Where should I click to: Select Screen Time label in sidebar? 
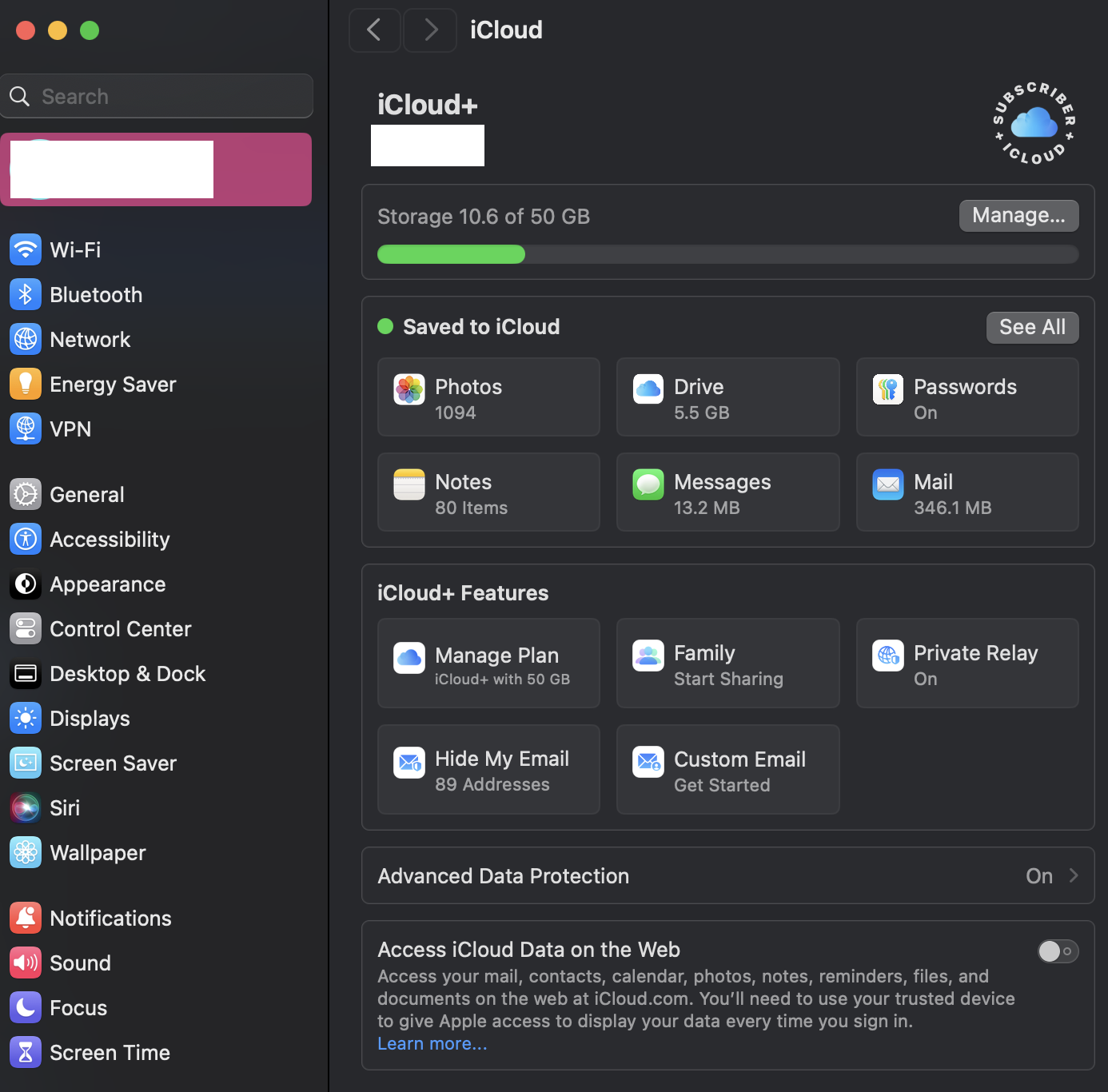pyautogui.click(x=110, y=1053)
